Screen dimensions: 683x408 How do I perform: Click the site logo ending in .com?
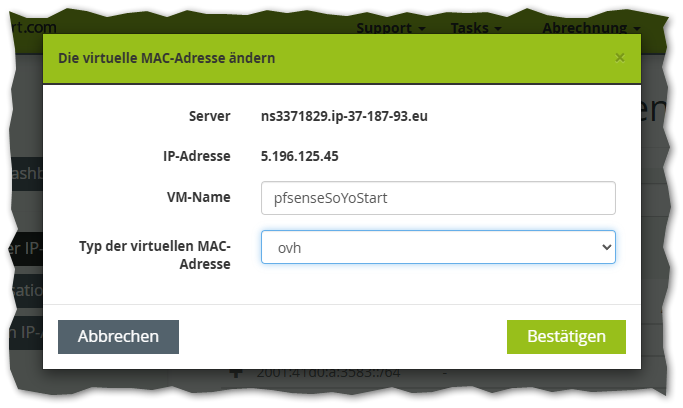[x=28, y=28]
